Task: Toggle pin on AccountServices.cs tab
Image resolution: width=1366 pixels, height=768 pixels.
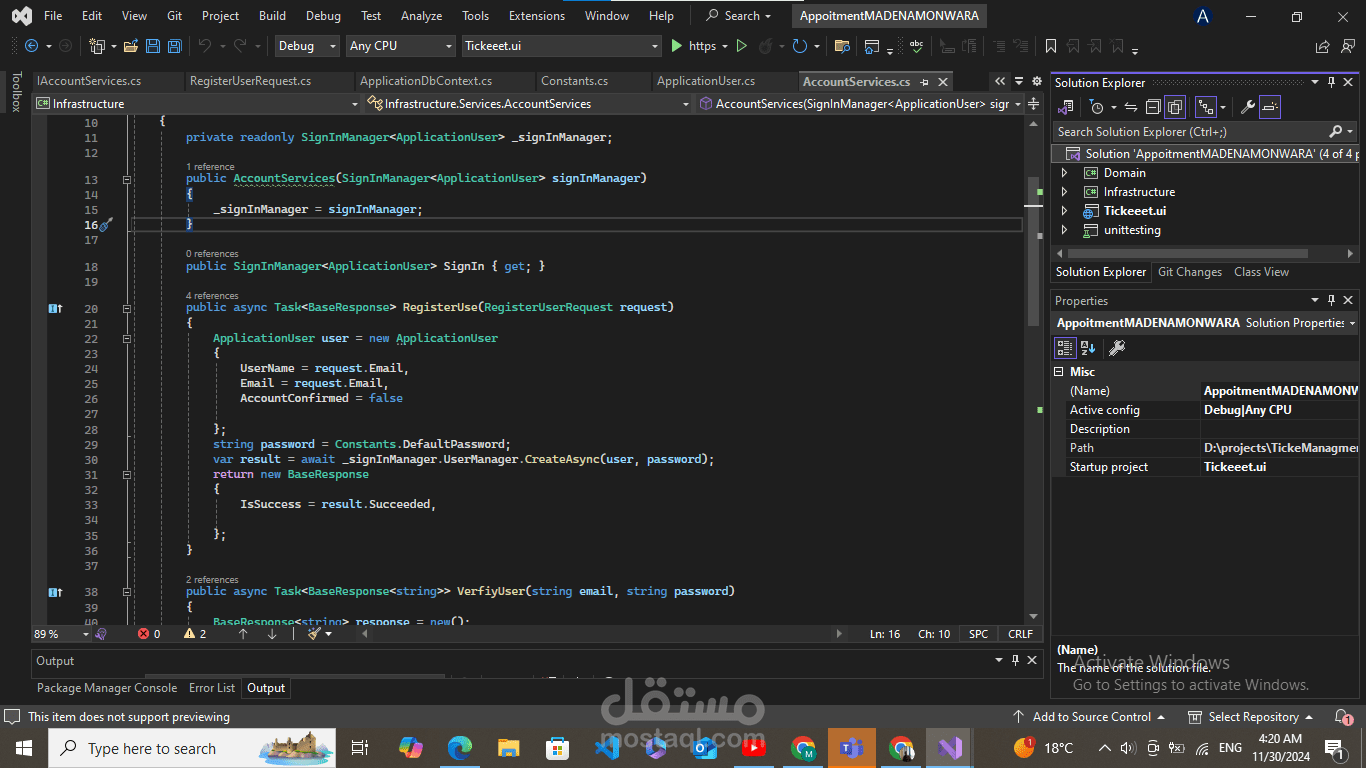Action: pyautogui.click(x=924, y=82)
